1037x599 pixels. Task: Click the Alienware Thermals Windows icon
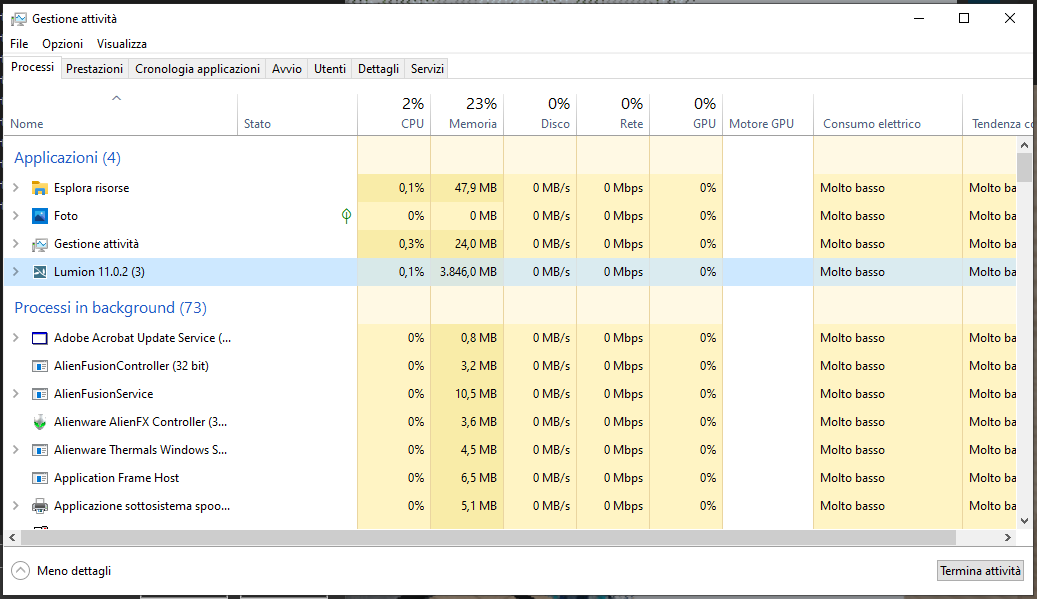click(x=40, y=450)
